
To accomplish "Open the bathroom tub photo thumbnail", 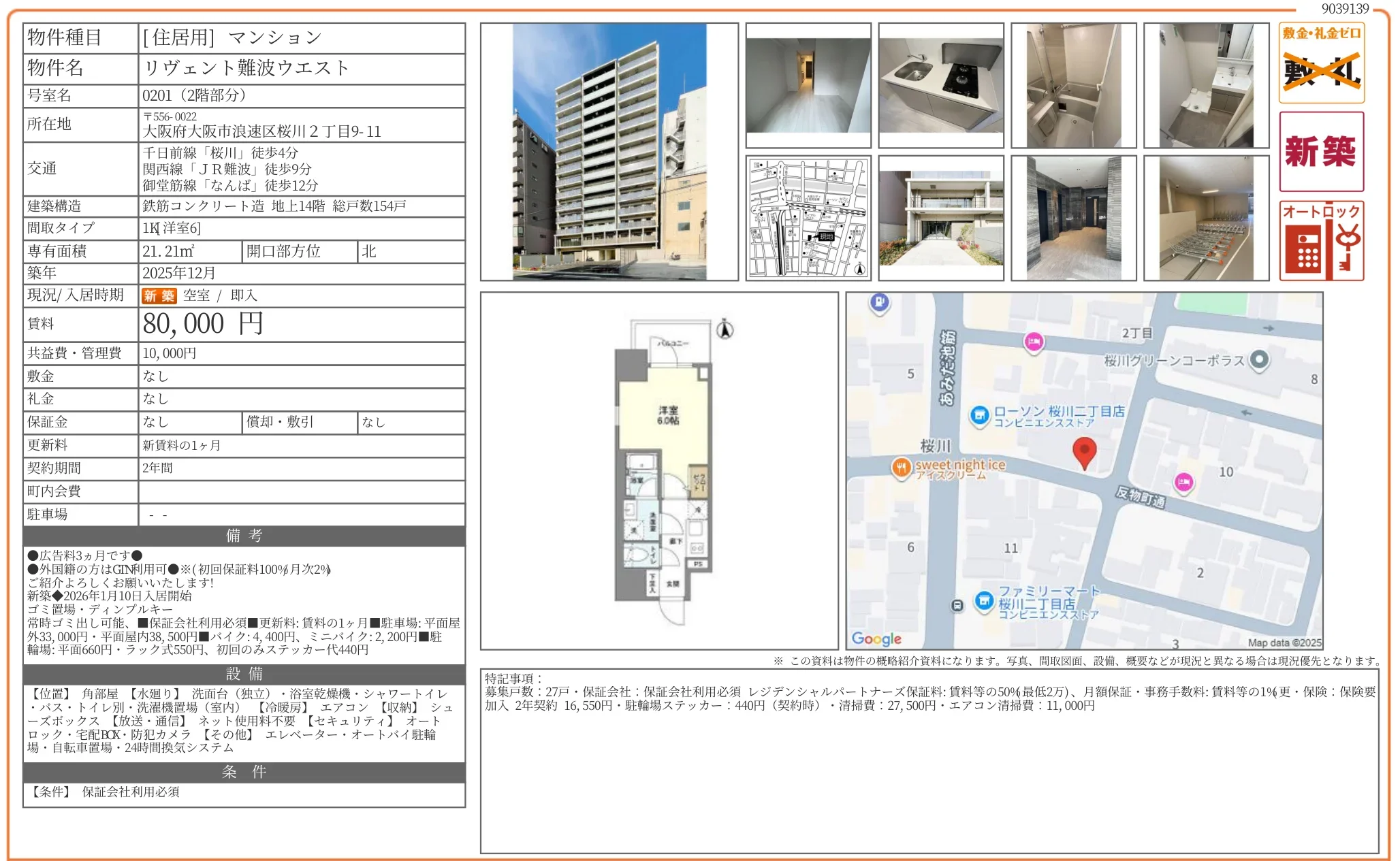I will [x=1073, y=85].
